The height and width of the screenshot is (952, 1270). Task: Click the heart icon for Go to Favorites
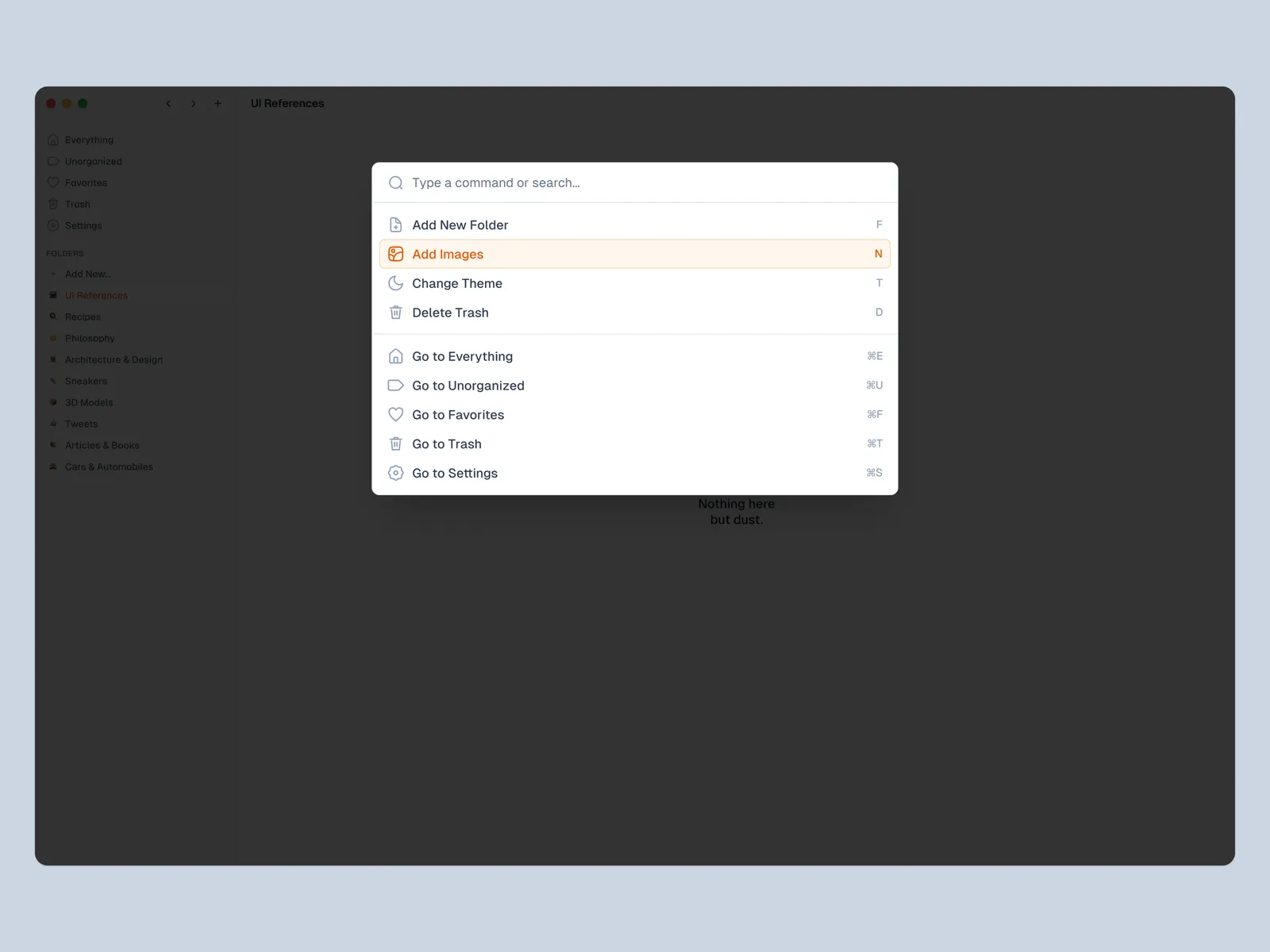[395, 415]
